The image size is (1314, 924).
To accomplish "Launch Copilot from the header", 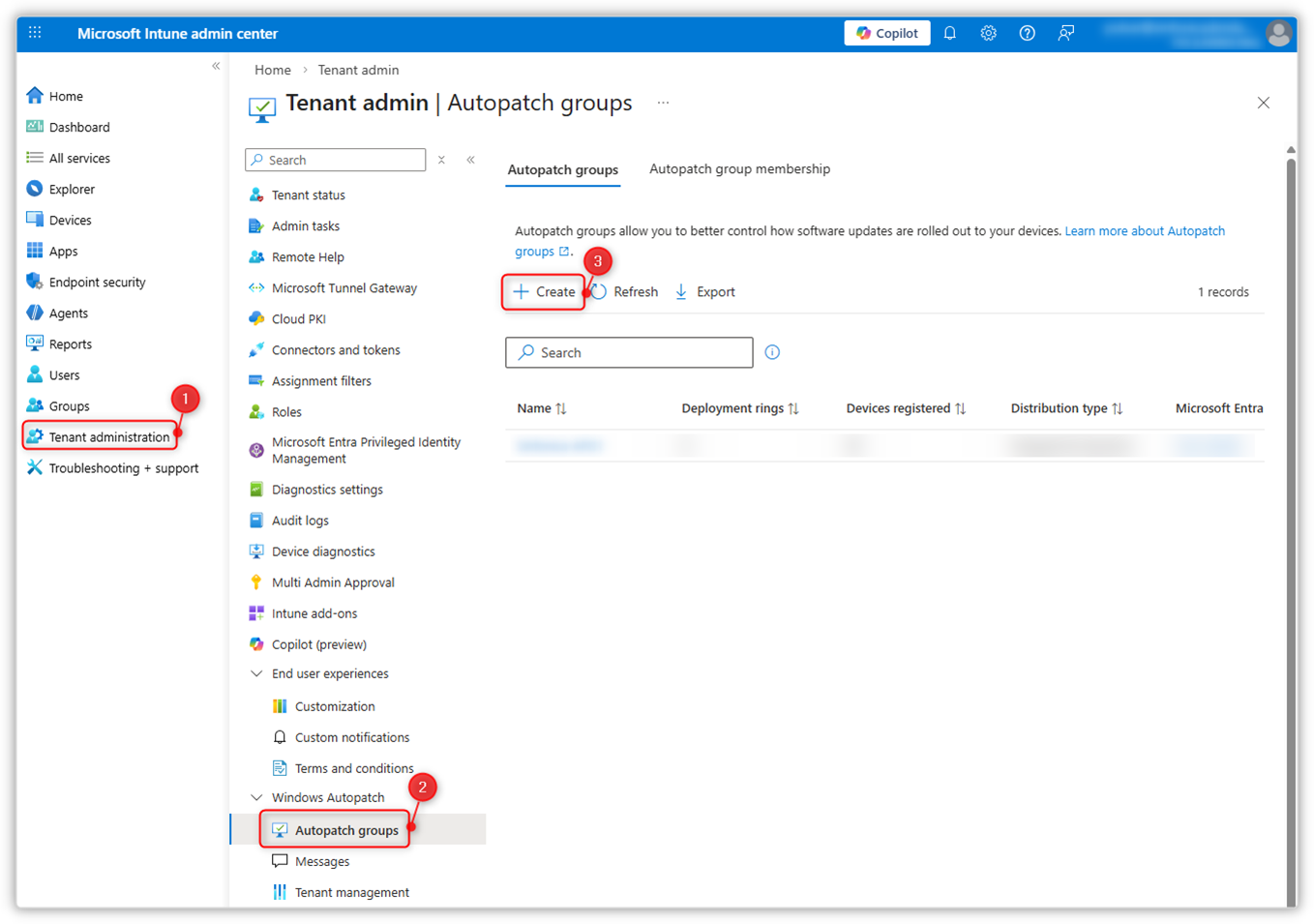I will click(887, 33).
